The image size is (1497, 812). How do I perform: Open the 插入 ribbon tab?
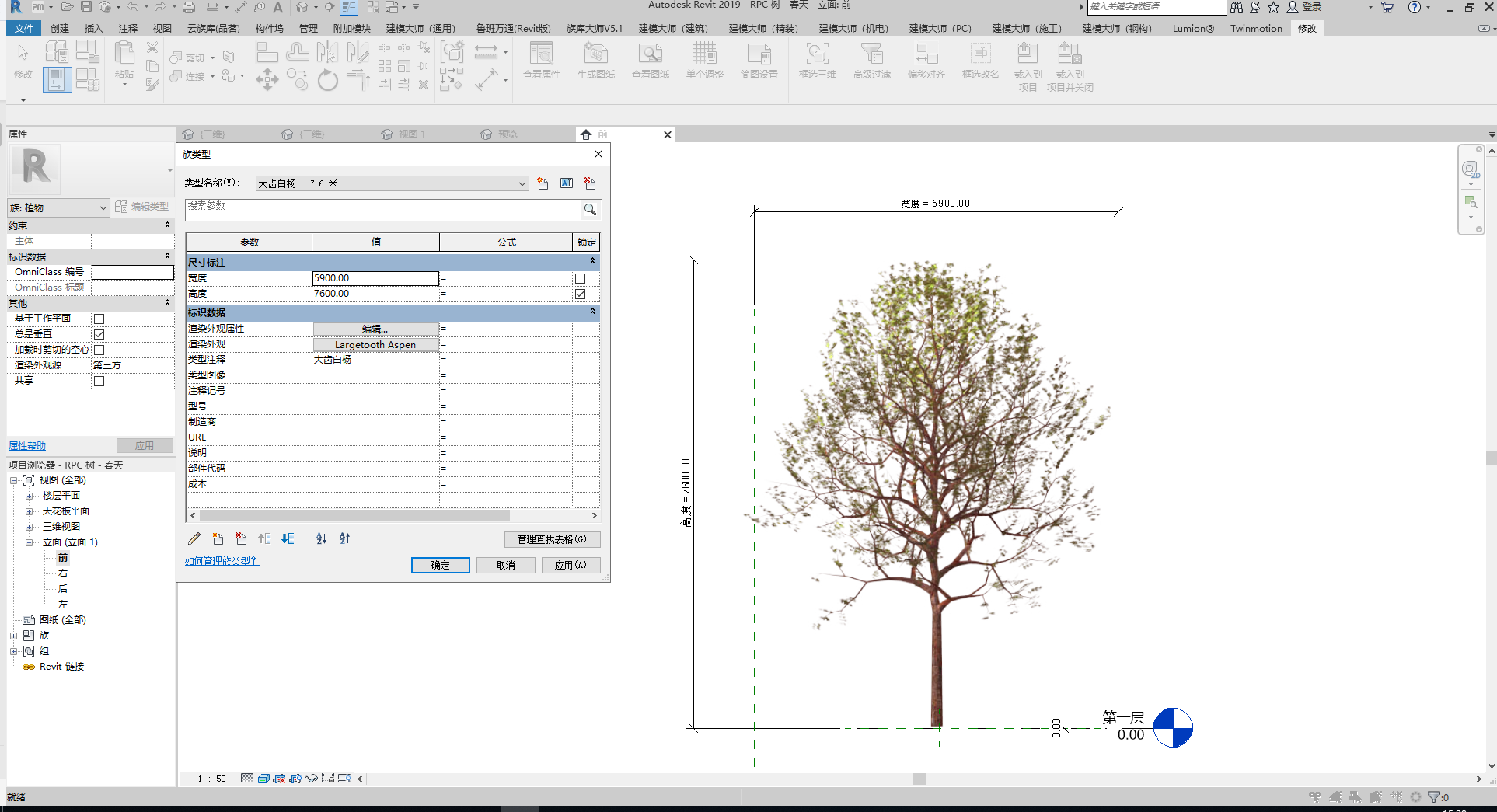point(93,29)
